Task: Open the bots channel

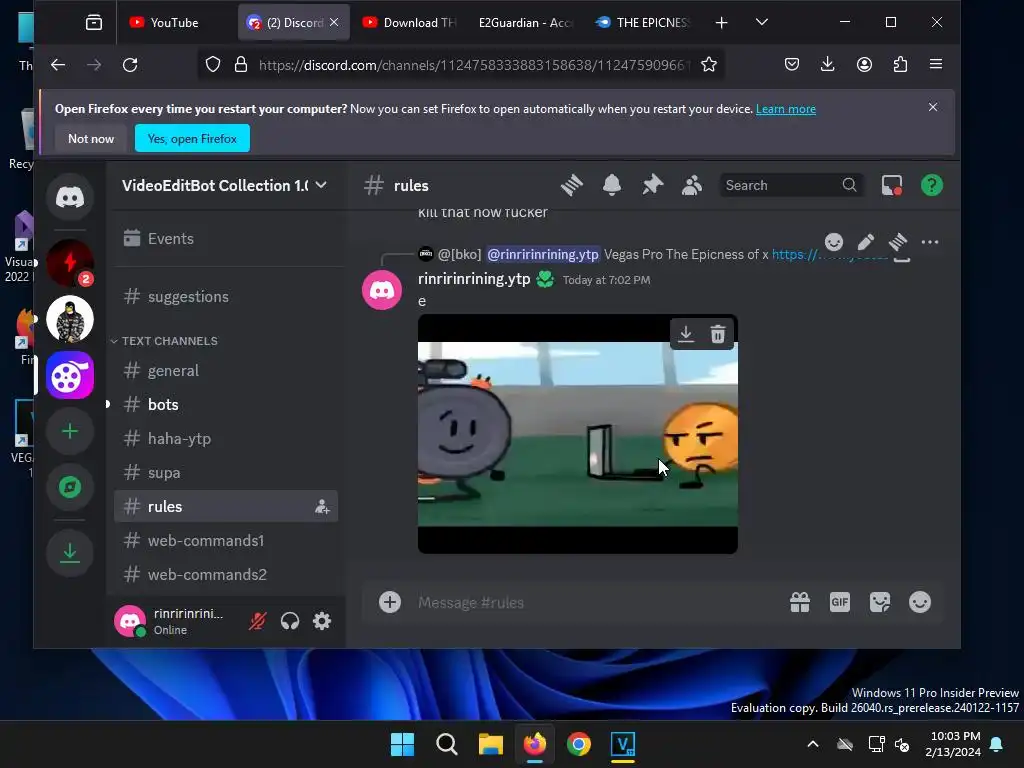Action: click(x=226, y=404)
